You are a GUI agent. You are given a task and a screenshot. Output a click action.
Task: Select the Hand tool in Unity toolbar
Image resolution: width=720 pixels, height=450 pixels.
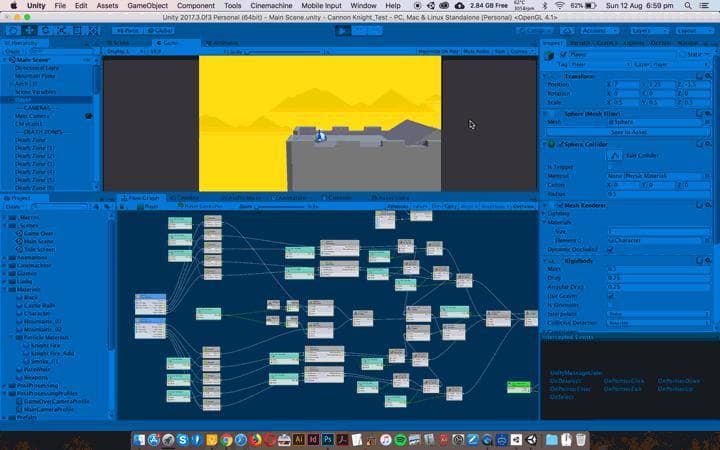tap(12, 30)
